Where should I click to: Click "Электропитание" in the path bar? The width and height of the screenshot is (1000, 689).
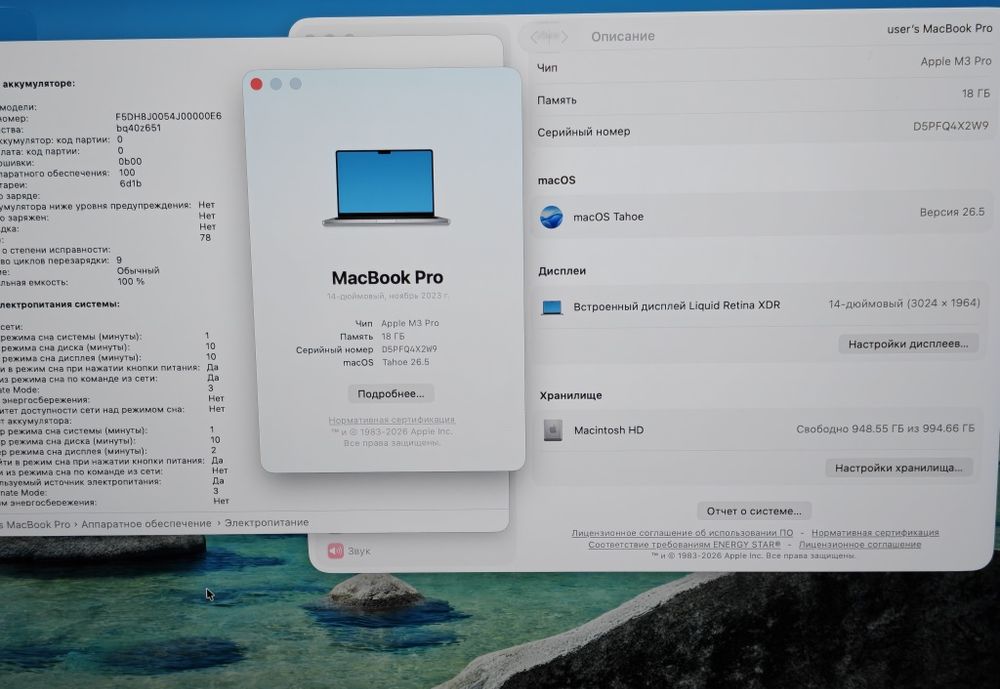coord(267,522)
